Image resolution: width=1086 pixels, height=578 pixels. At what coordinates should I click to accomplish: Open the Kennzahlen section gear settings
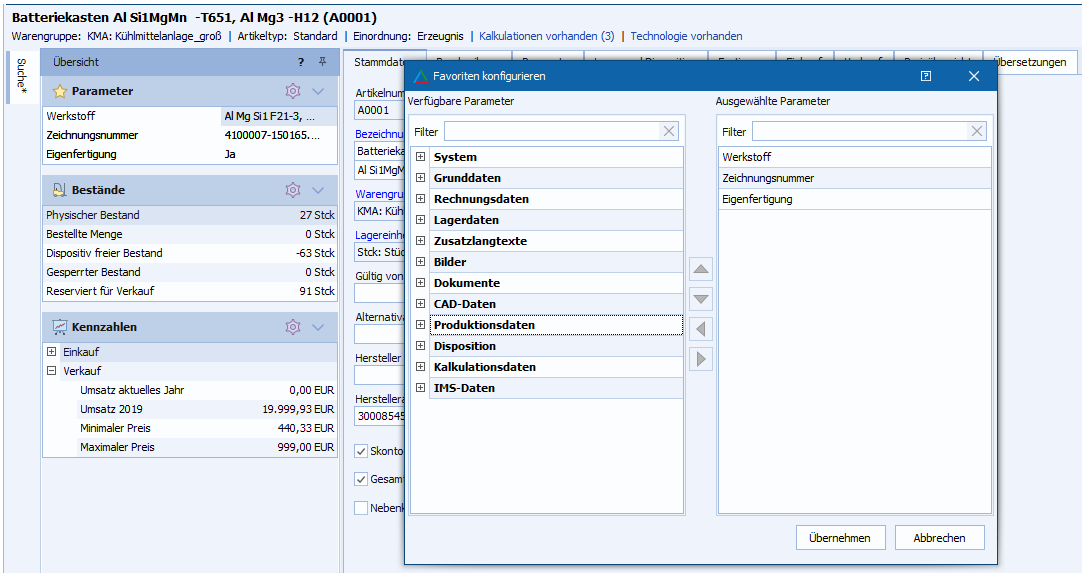pos(293,327)
